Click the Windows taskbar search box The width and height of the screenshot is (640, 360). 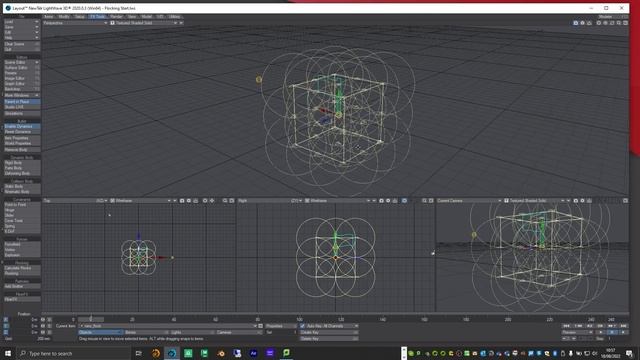point(73,353)
